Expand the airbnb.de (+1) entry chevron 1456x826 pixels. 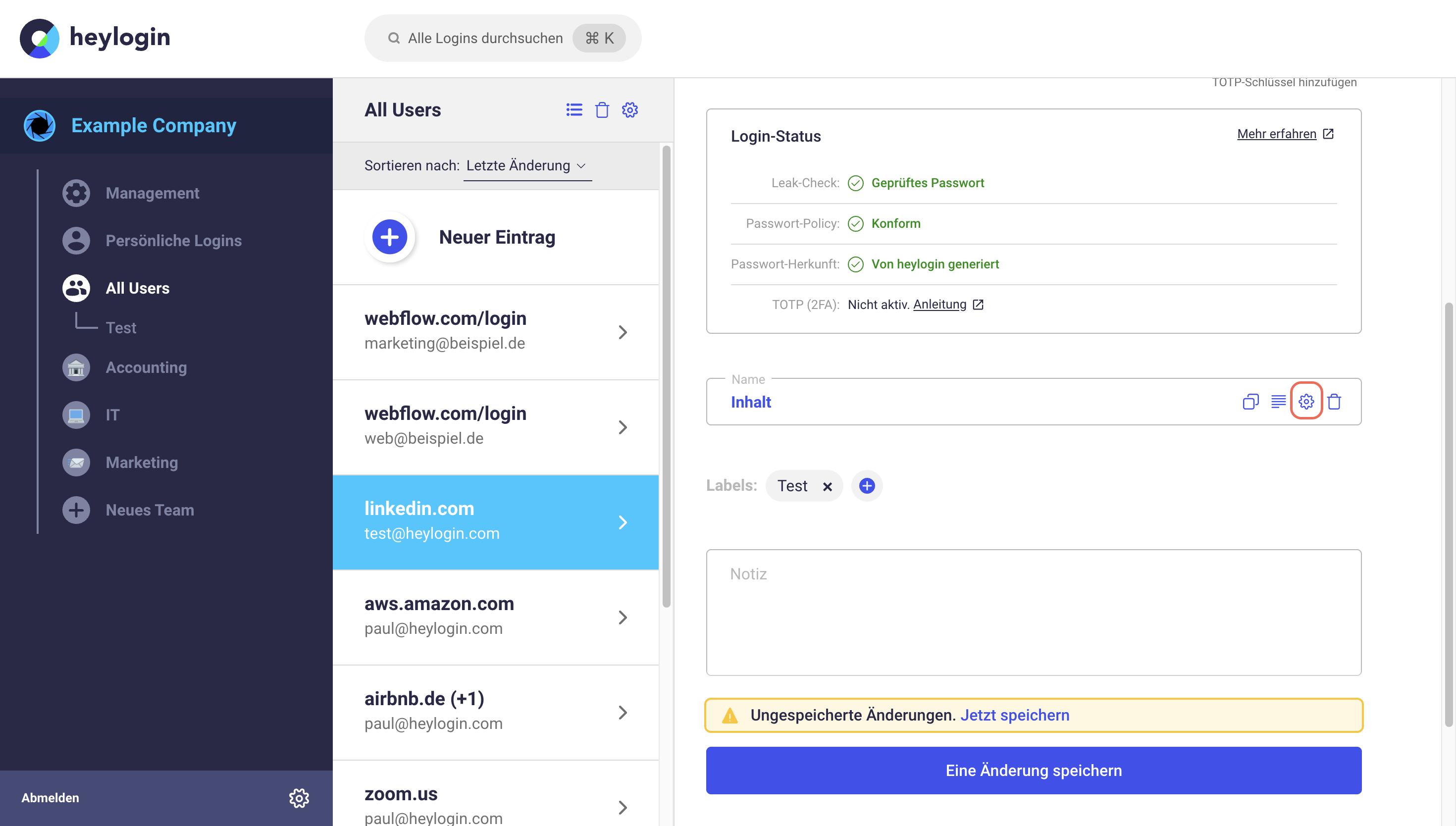[622, 713]
